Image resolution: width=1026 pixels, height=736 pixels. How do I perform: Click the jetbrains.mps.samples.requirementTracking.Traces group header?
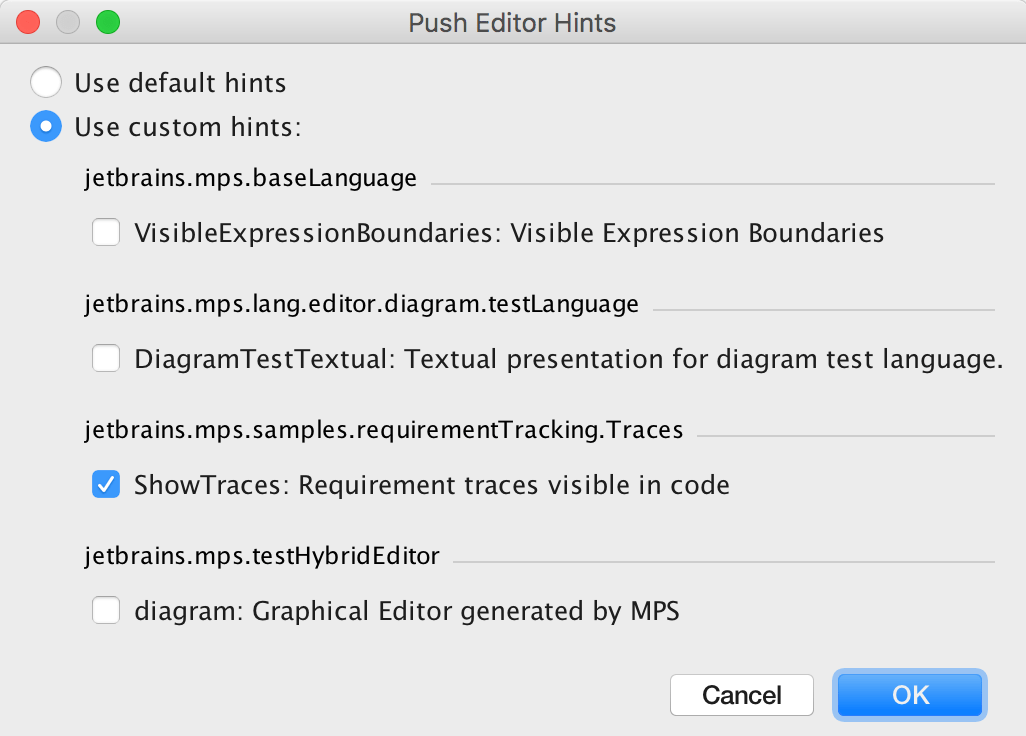(383, 430)
